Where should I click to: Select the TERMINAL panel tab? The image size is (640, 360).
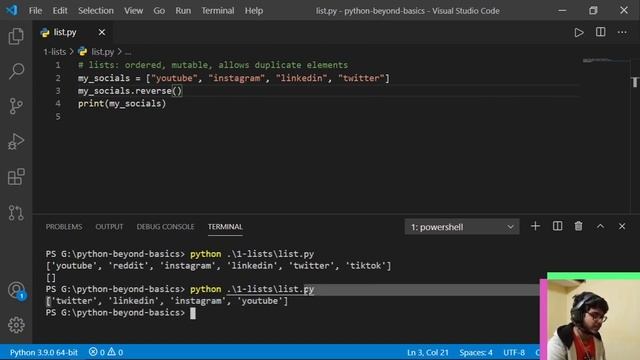click(x=225, y=227)
